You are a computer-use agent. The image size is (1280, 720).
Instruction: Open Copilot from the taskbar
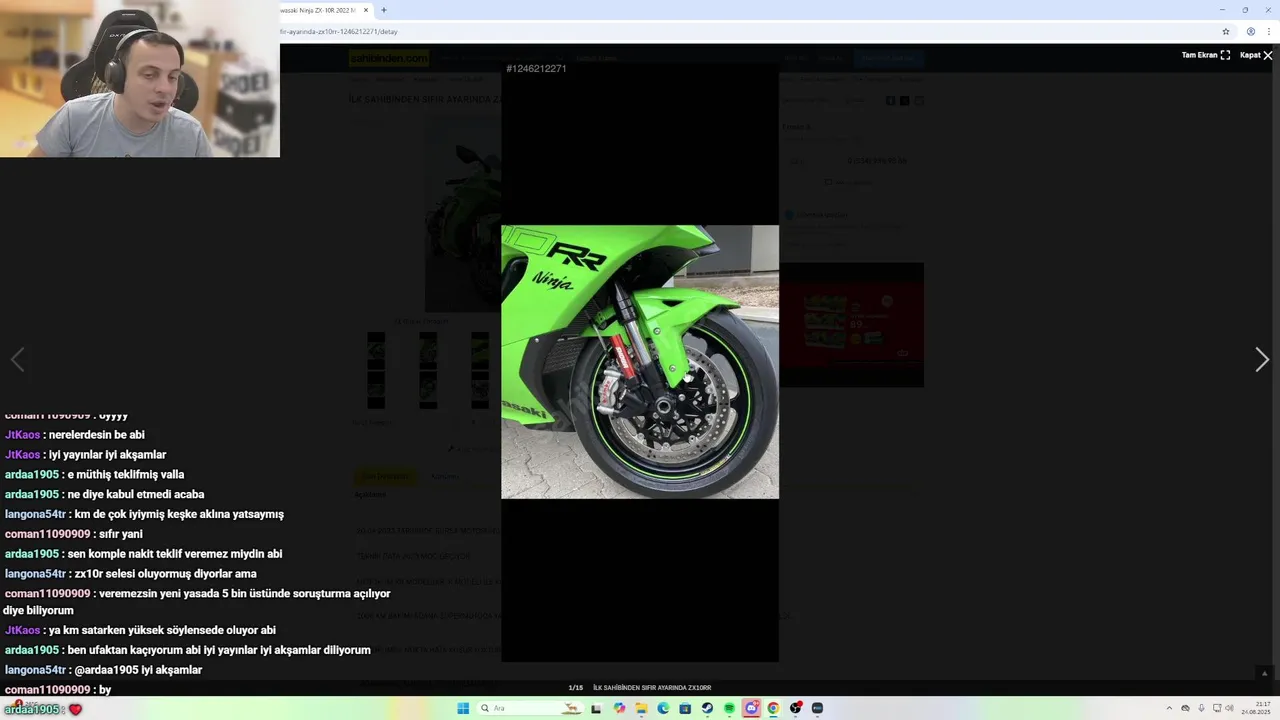(x=619, y=708)
